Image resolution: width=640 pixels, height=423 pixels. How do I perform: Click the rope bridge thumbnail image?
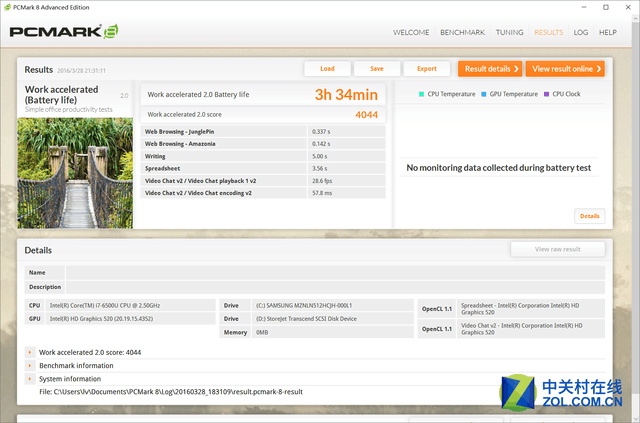click(75, 173)
